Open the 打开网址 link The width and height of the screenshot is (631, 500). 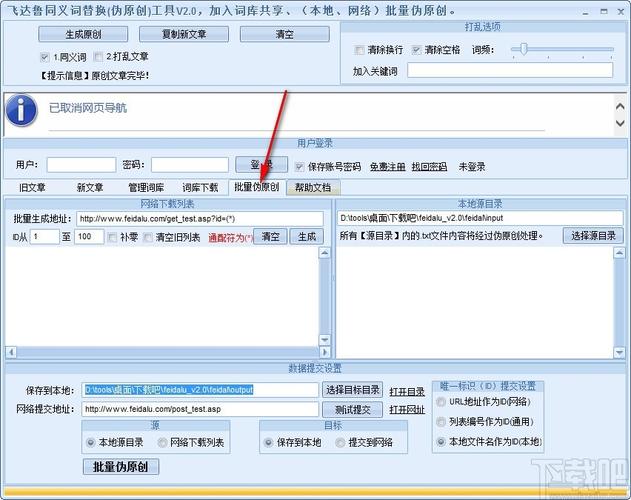point(407,410)
